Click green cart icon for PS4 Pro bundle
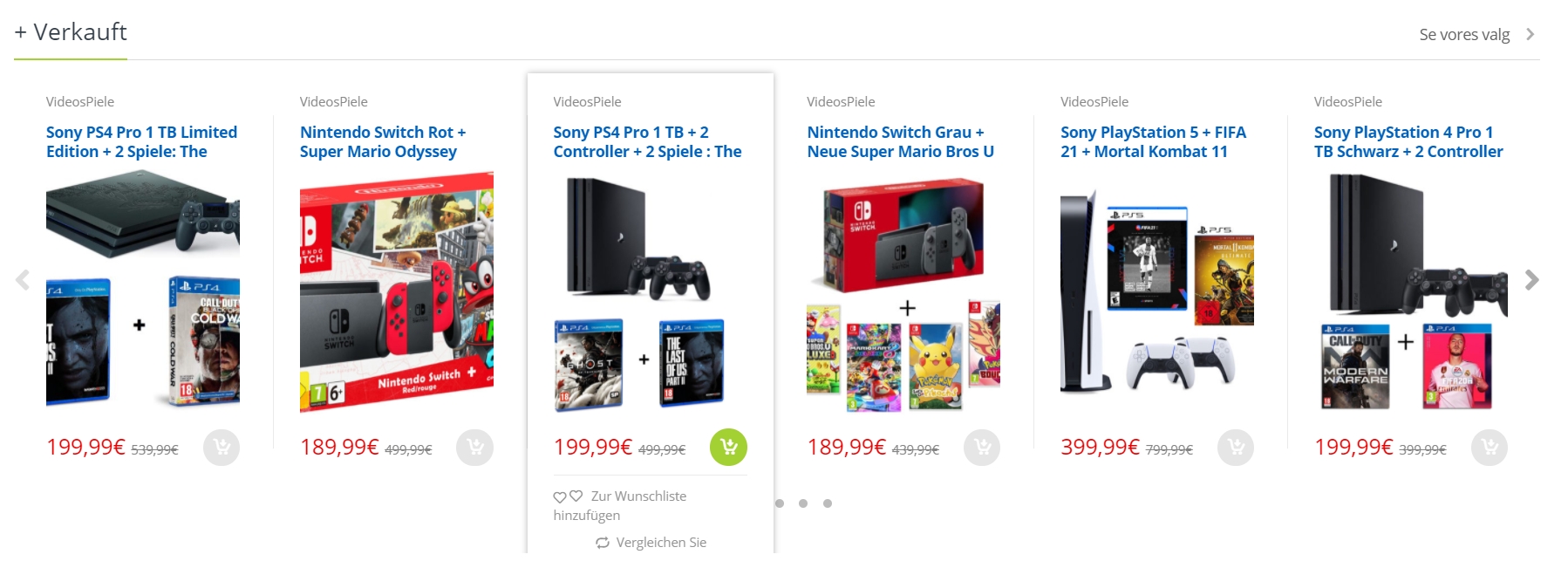The image size is (1568, 568). (729, 448)
